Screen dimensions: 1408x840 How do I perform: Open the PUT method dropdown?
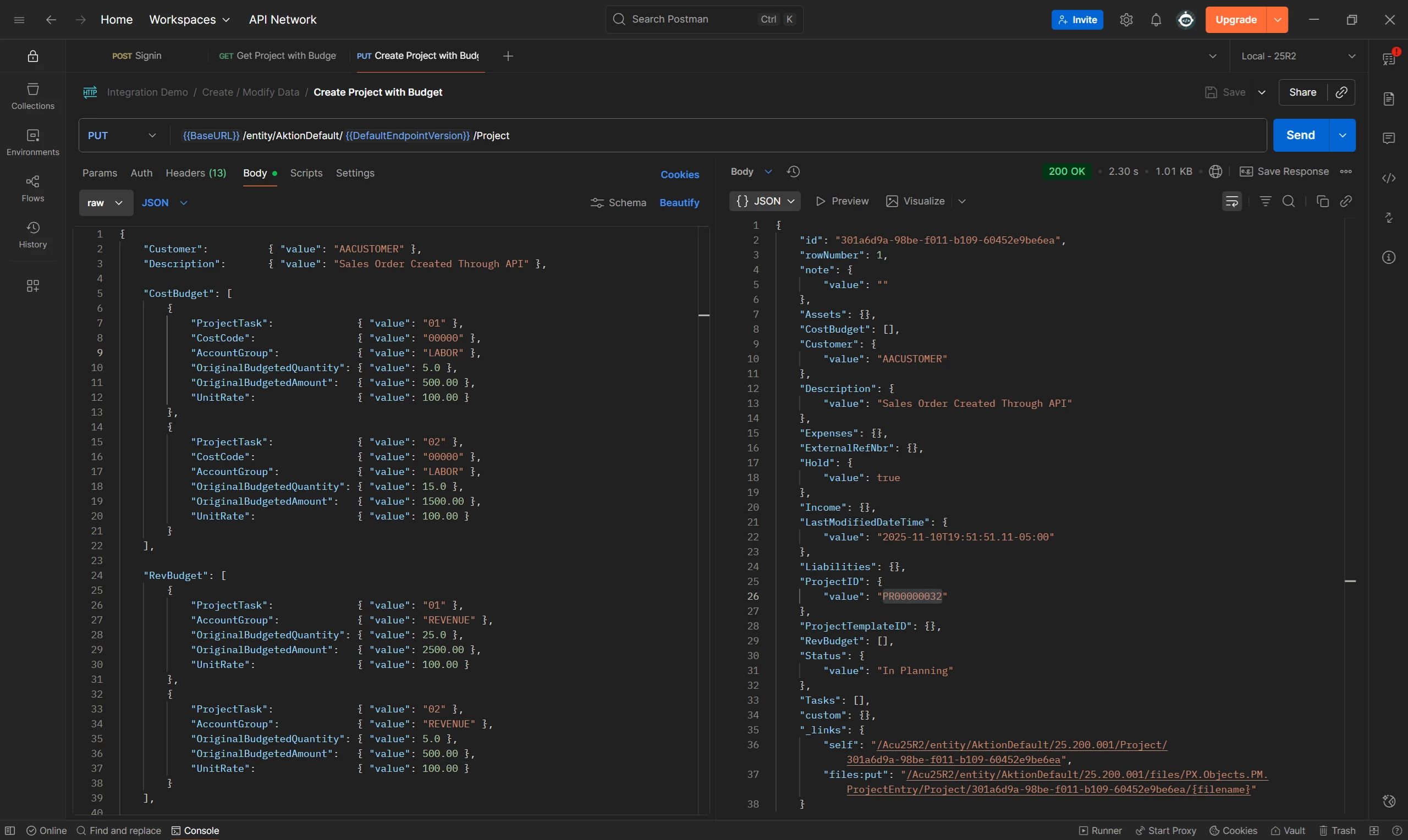coord(122,136)
